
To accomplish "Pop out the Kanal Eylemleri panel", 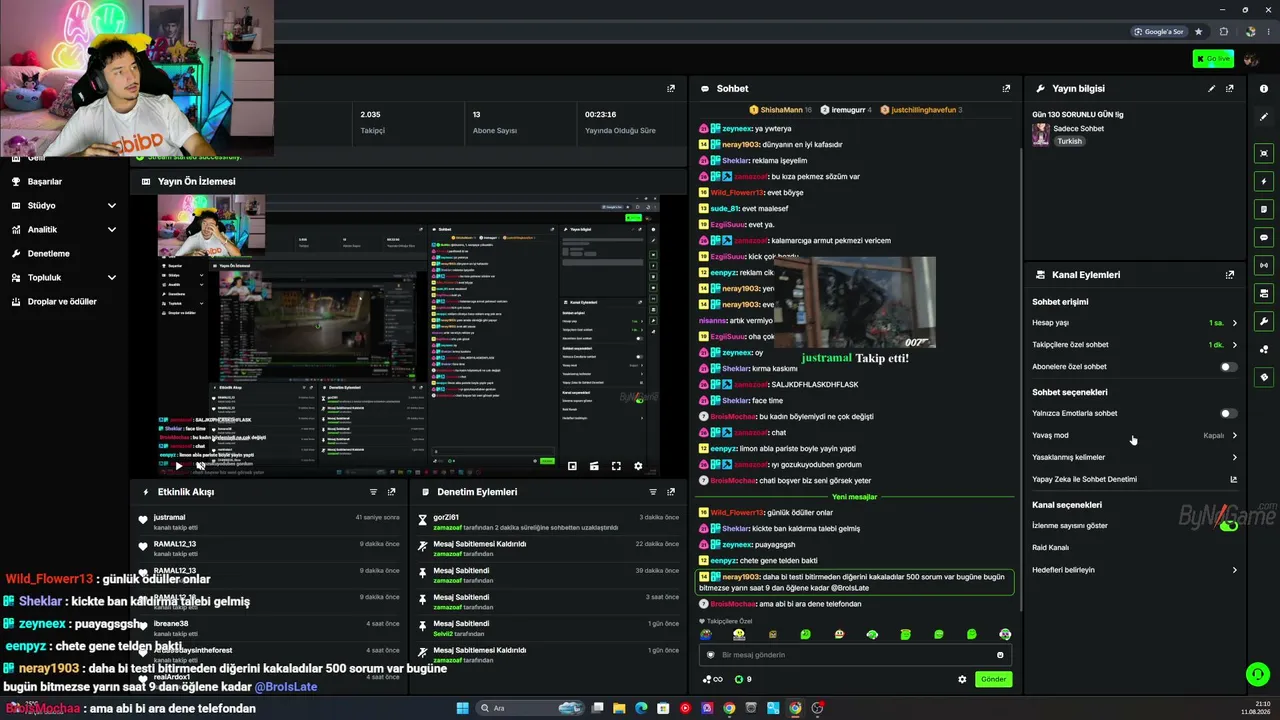I will (1230, 275).
